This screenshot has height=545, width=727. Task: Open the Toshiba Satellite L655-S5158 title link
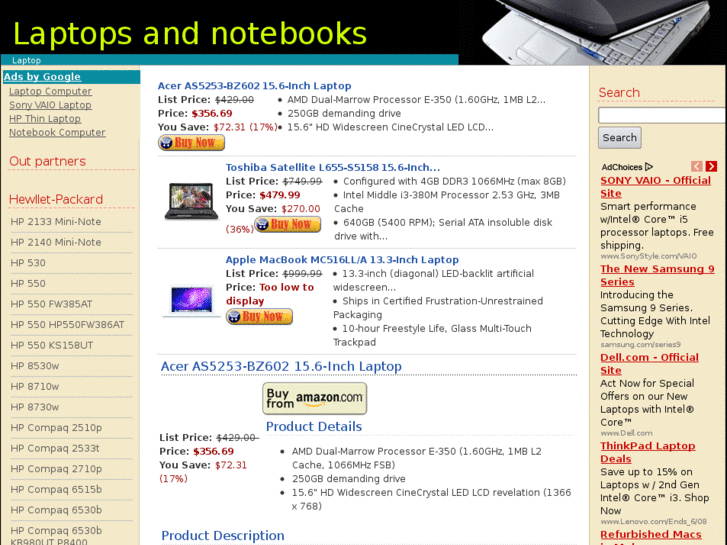coord(332,167)
